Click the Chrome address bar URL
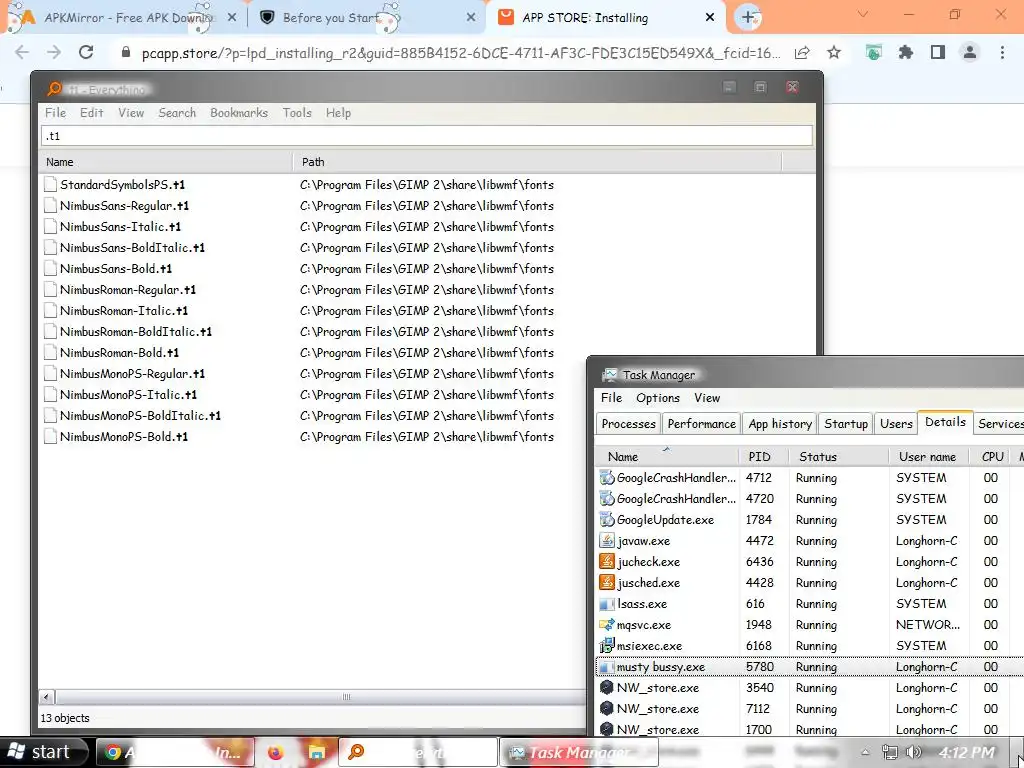Viewport: 1024px width, 768px height. click(460, 53)
